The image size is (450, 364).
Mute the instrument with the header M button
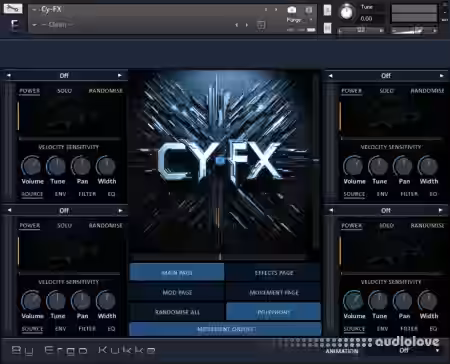tap(327, 28)
